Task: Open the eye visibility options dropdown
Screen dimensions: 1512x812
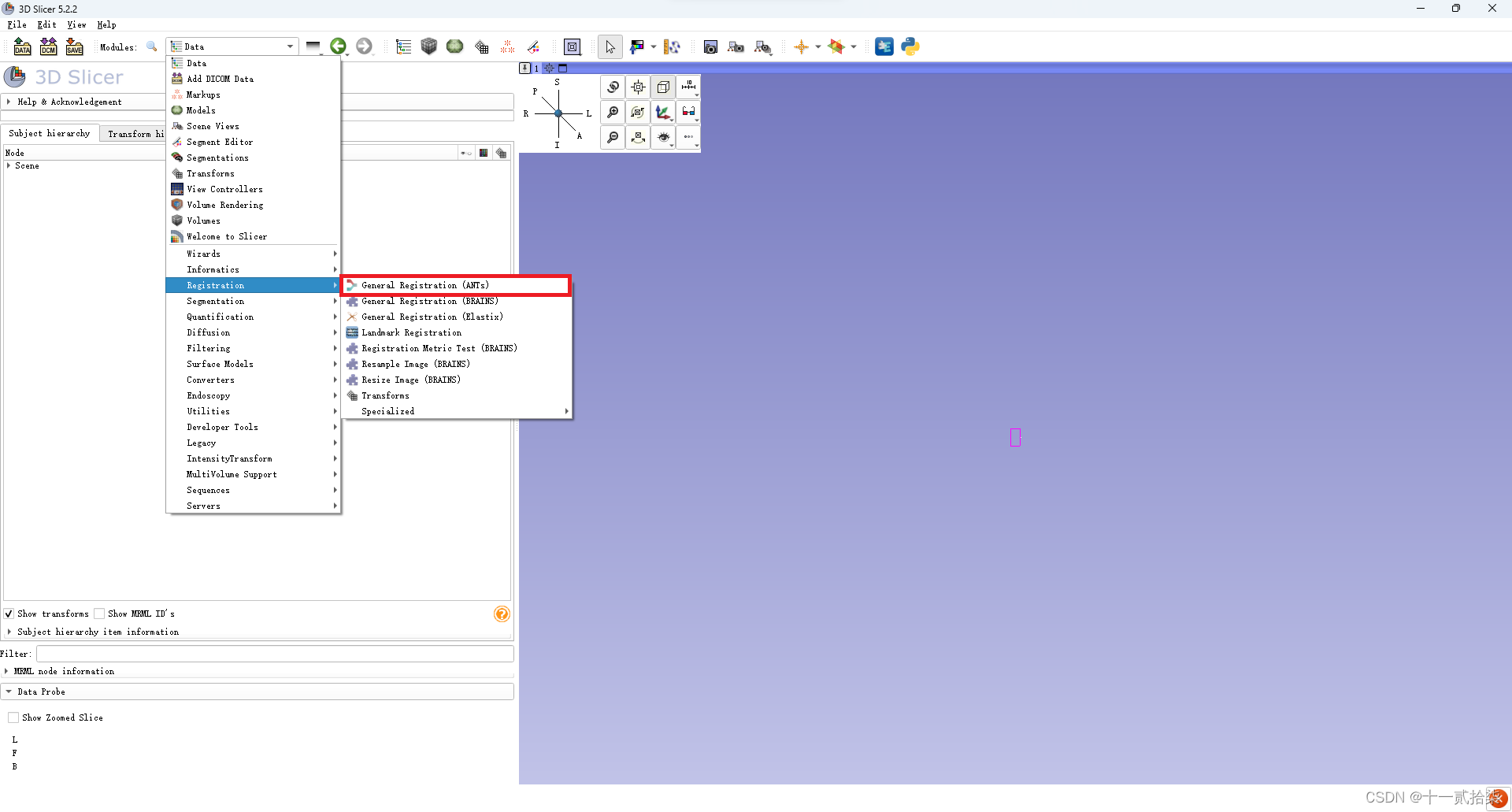Action: click(664, 138)
